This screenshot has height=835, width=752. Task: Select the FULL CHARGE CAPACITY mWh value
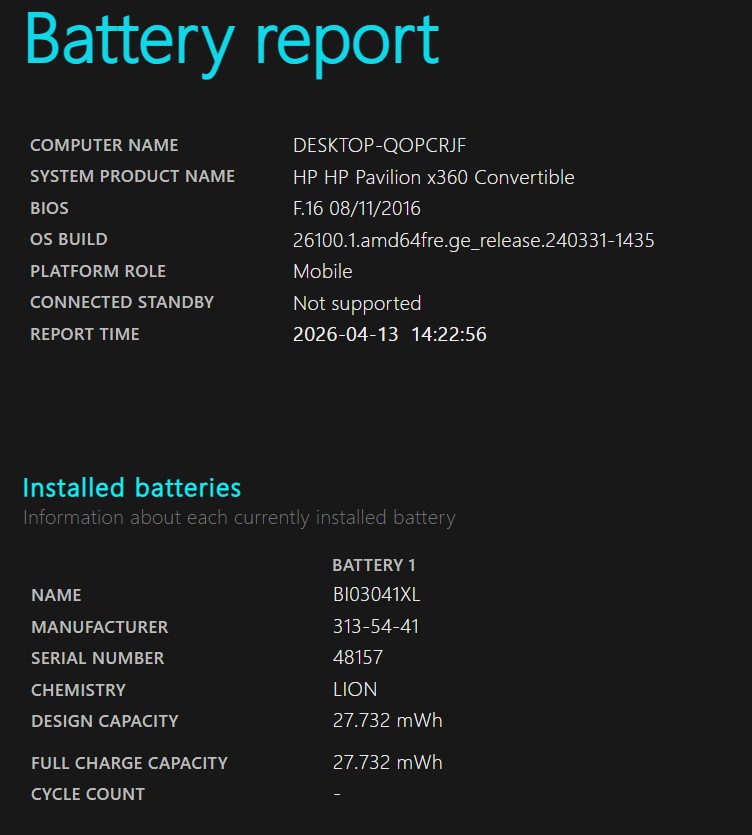[387, 763]
